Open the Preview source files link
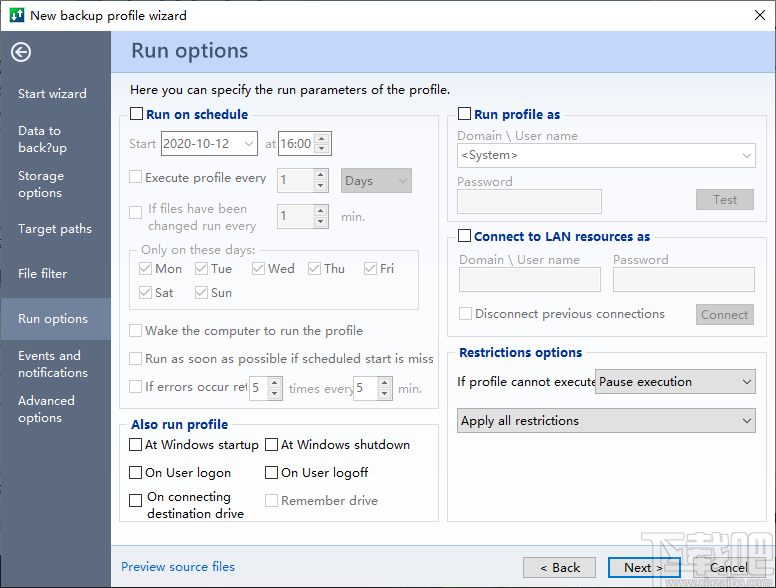 tap(178, 567)
